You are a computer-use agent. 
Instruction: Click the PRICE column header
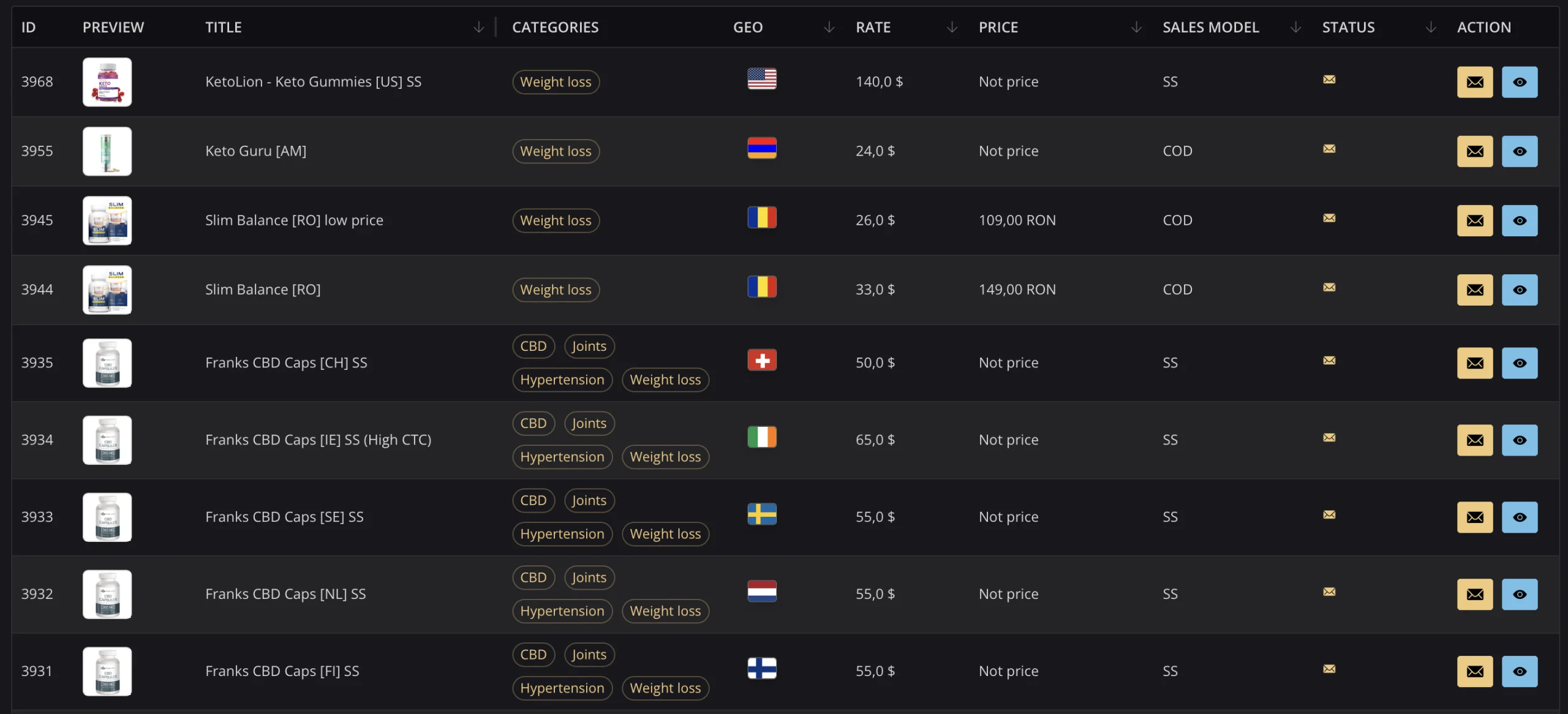click(998, 28)
